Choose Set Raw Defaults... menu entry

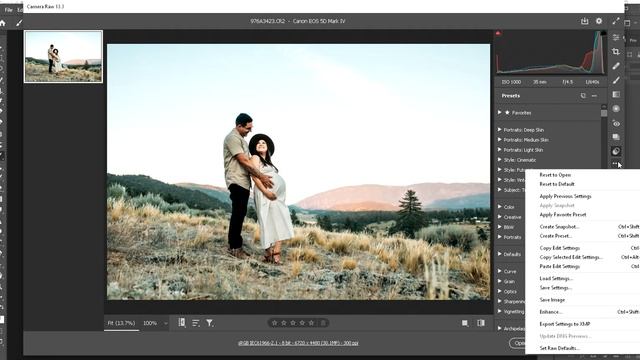point(560,348)
